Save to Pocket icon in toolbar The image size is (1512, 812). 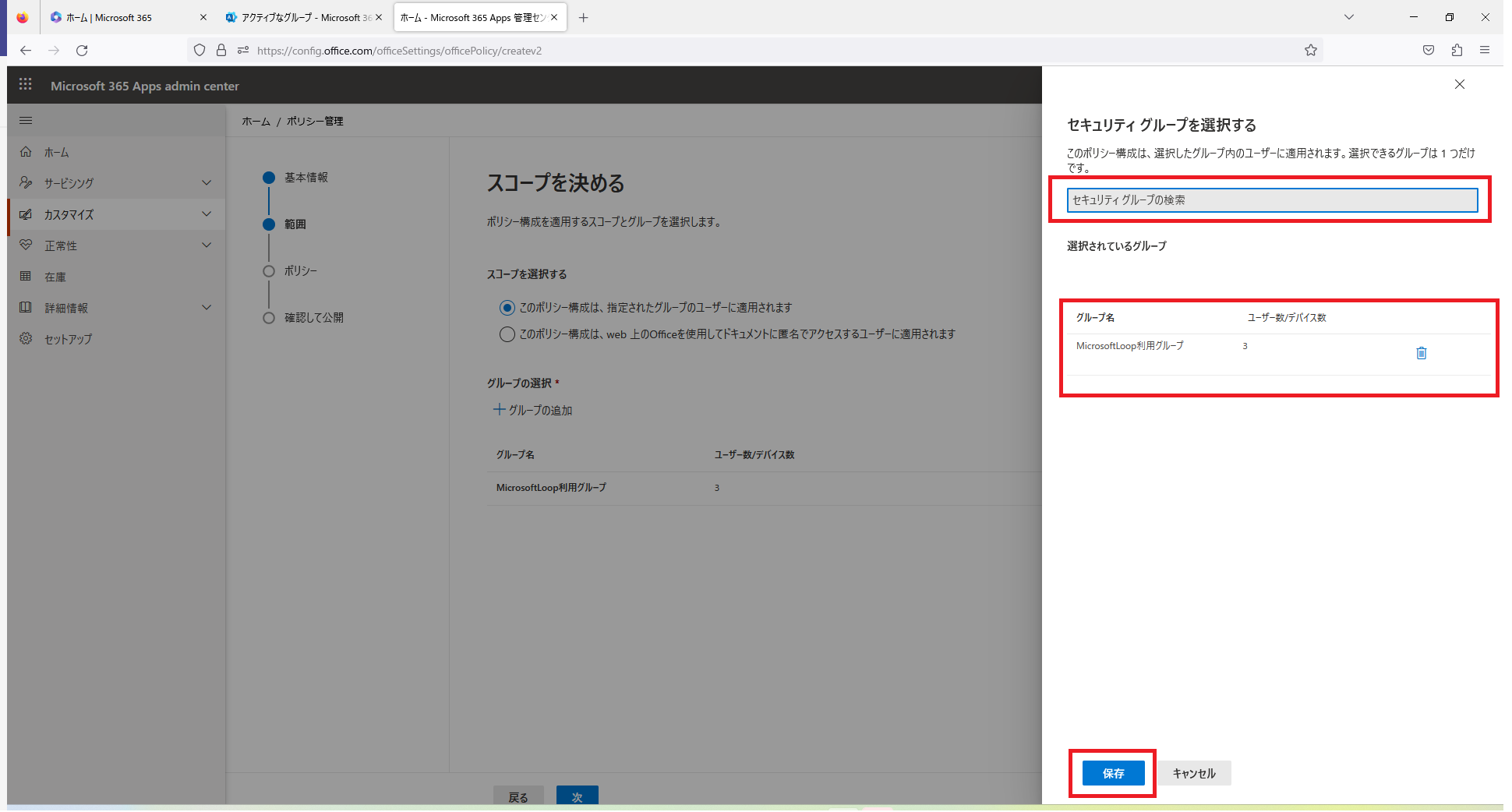coord(1429,50)
